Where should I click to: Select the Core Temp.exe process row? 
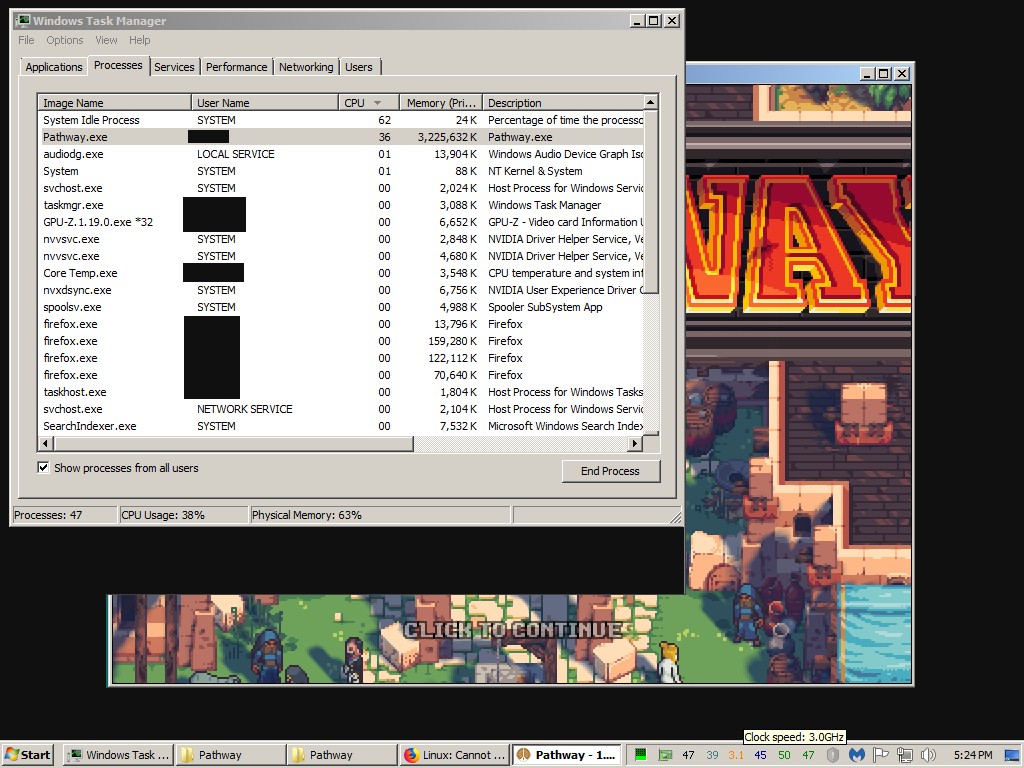pos(341,273)
